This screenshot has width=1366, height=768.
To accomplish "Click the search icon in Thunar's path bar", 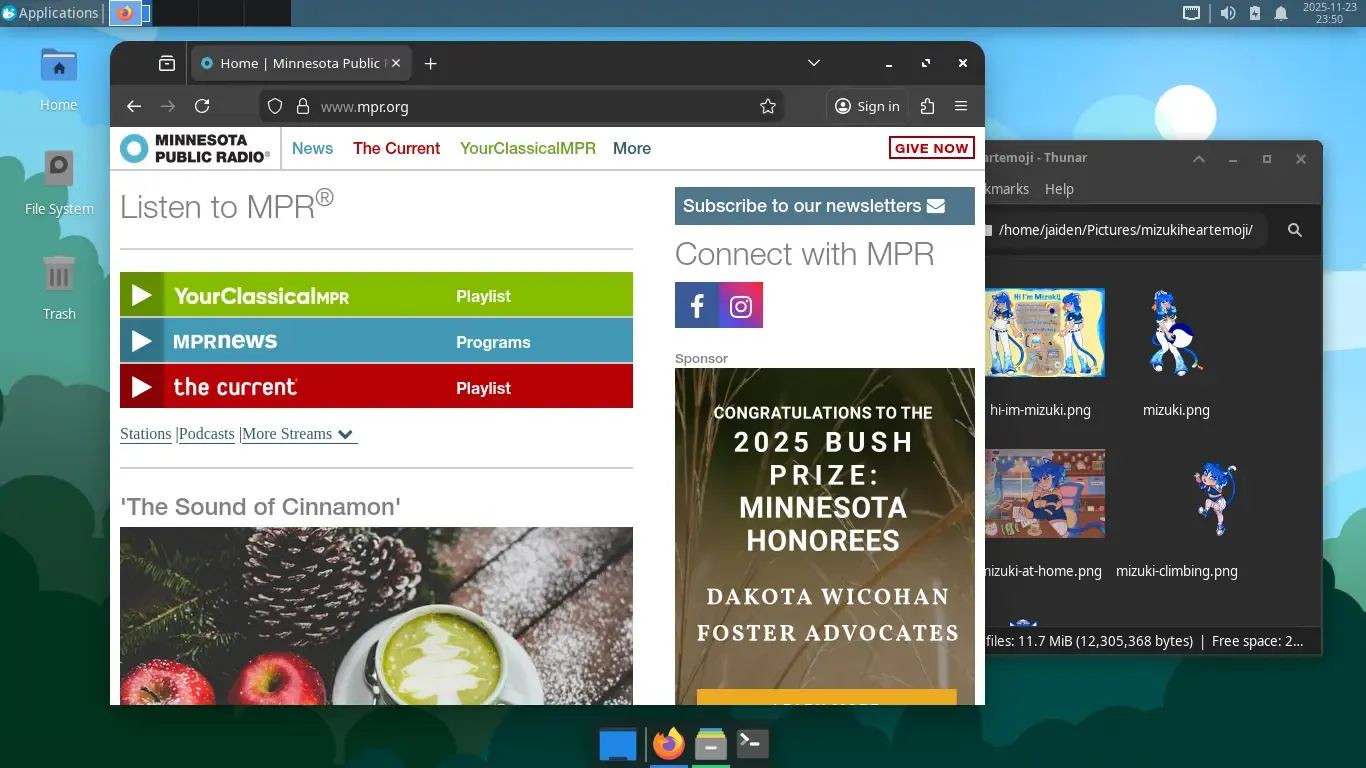I will point(1294,230).
